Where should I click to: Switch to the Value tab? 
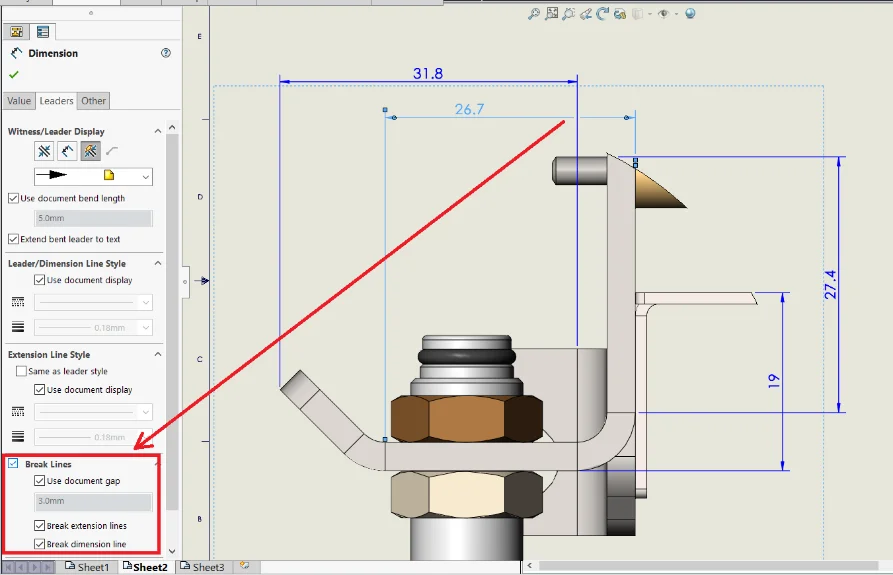click(x=19, y=101)
